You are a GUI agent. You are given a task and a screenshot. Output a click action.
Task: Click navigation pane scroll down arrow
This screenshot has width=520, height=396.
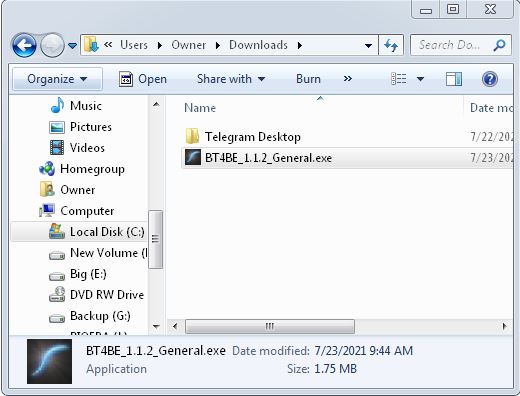[x=156, y=326]
